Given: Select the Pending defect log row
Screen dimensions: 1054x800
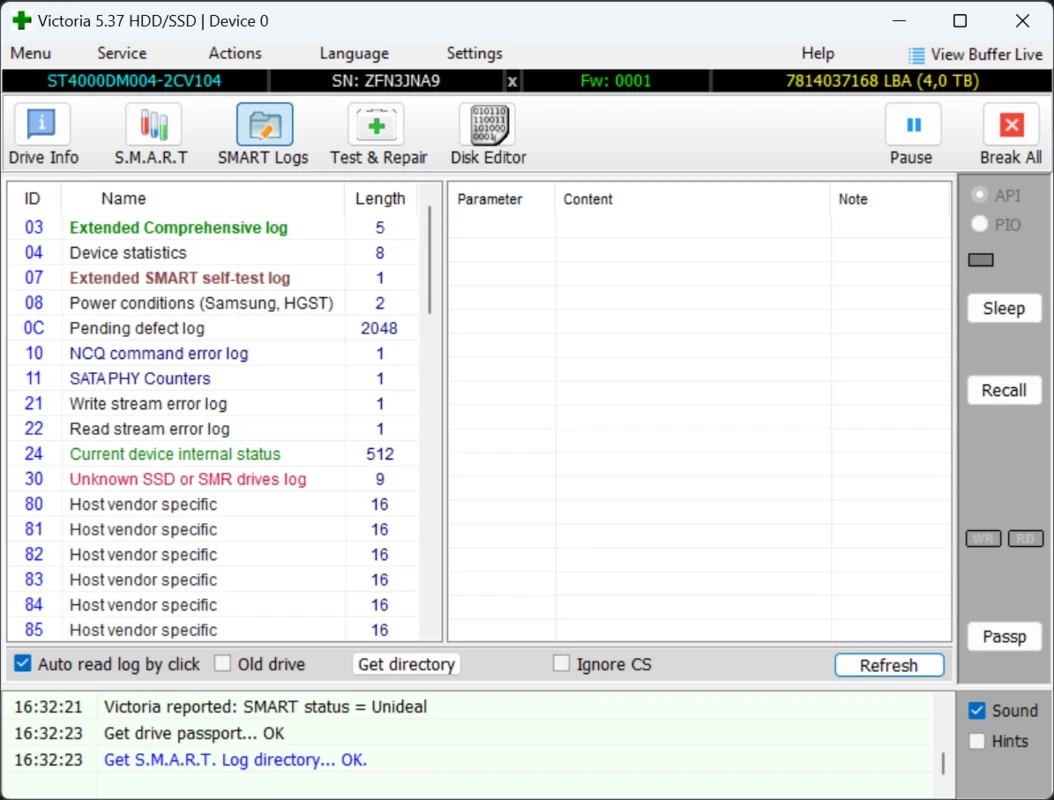Looking at the screenshot, I should (x=137, y=328).
